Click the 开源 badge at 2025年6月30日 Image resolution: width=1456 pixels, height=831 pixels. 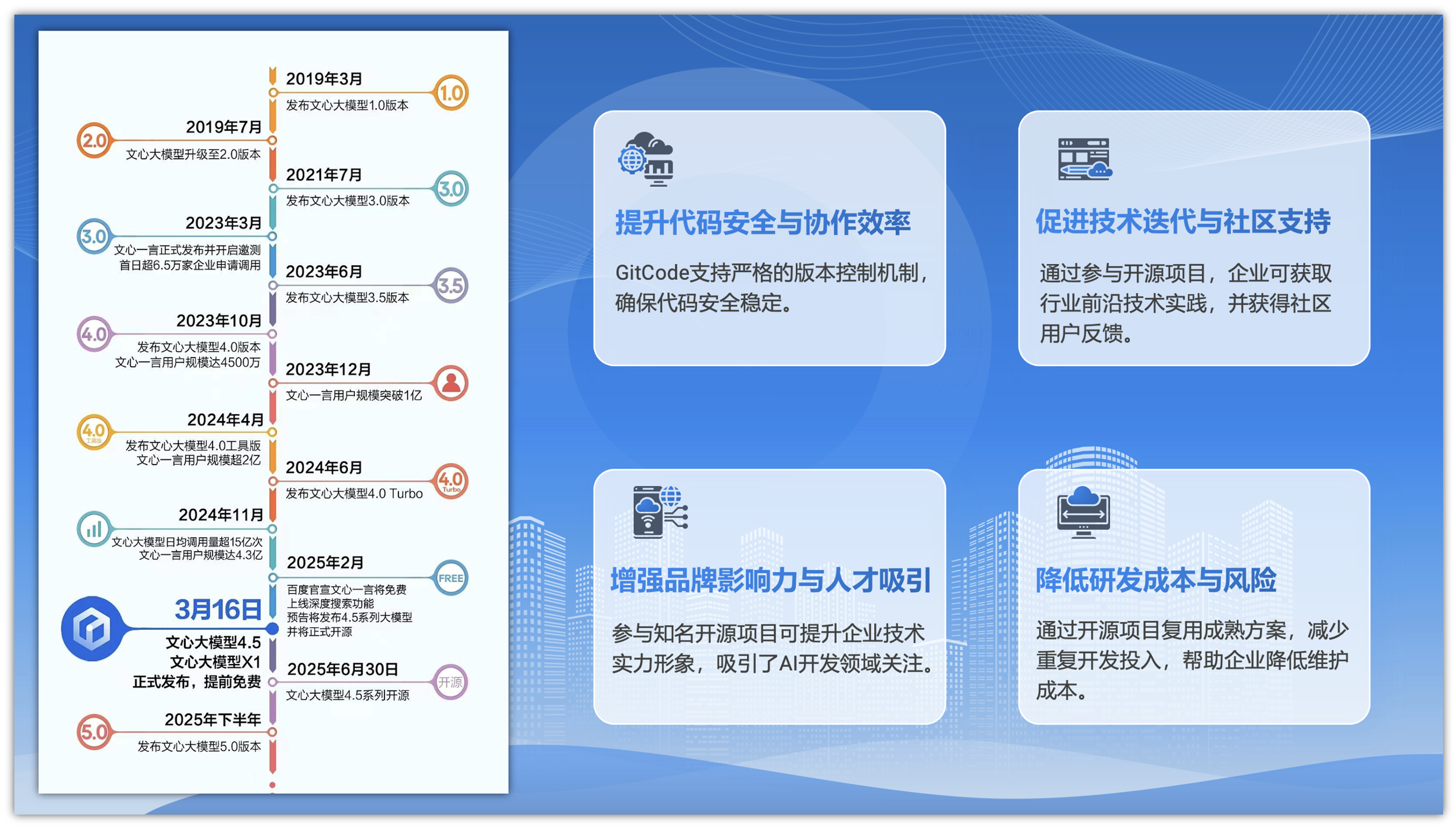tap(450, 682)
